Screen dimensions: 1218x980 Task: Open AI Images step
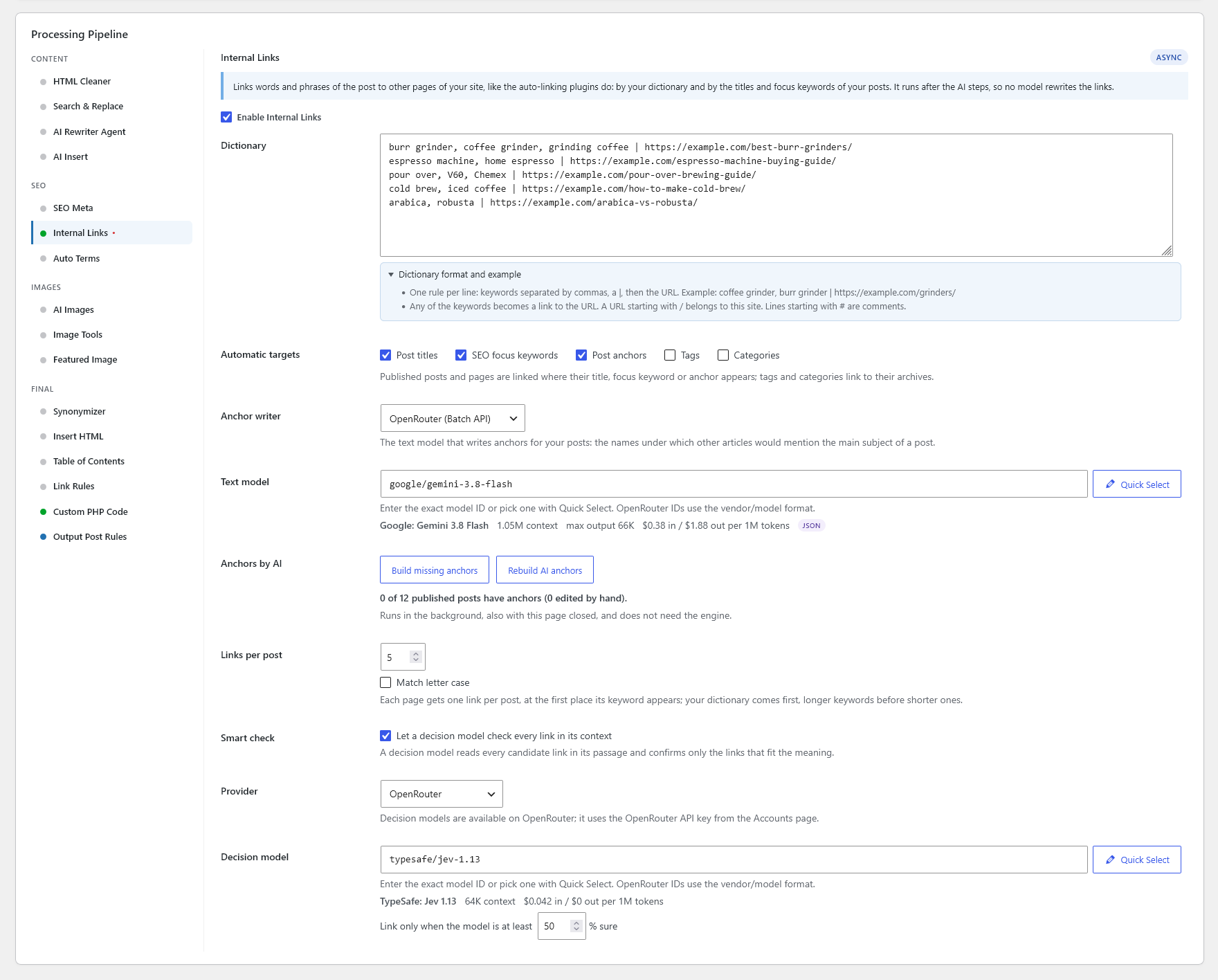click(73, 310)
